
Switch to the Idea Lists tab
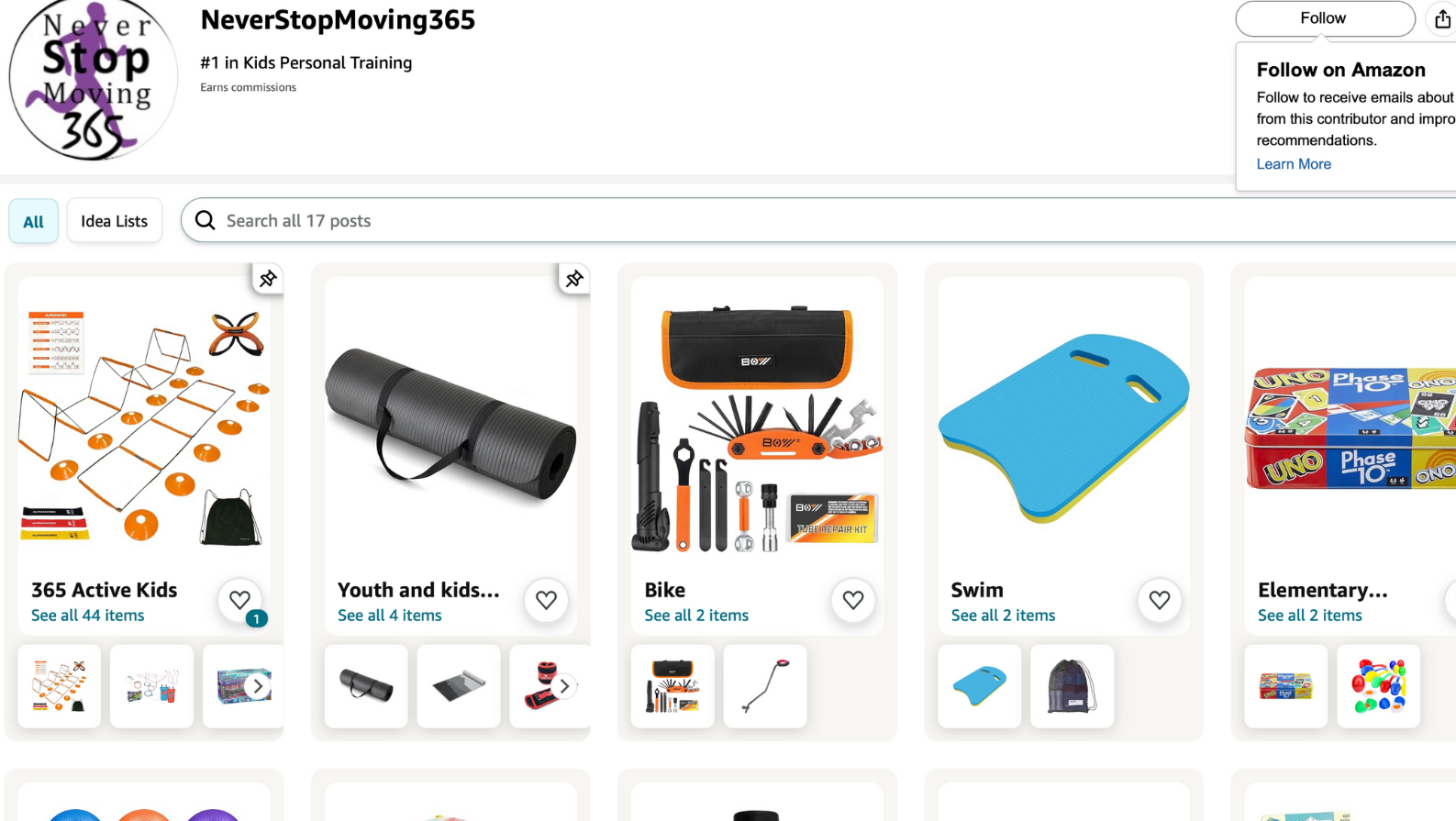115,221
